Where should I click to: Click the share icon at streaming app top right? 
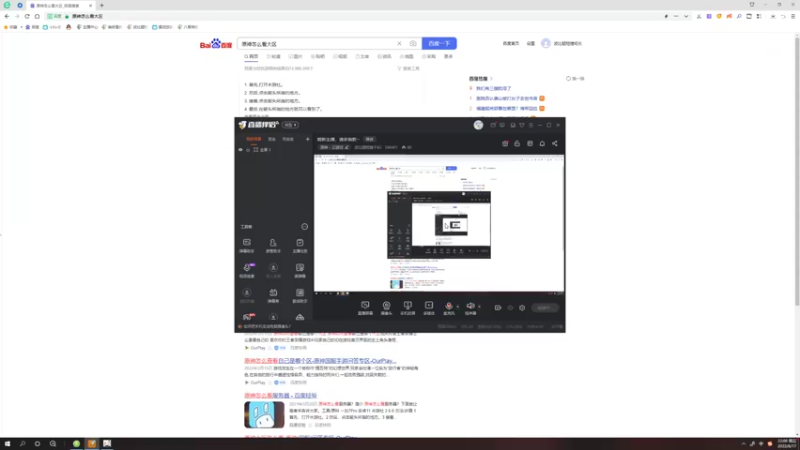click(555, 144)
